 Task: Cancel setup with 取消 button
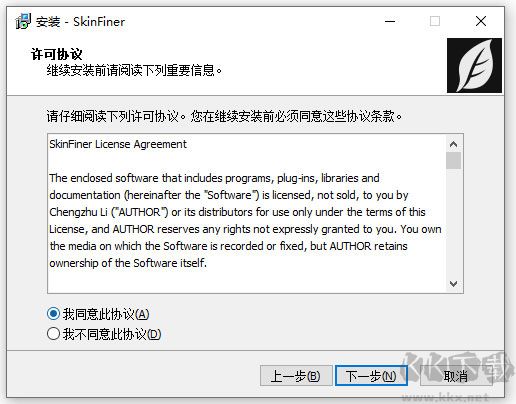click(456, 376)
